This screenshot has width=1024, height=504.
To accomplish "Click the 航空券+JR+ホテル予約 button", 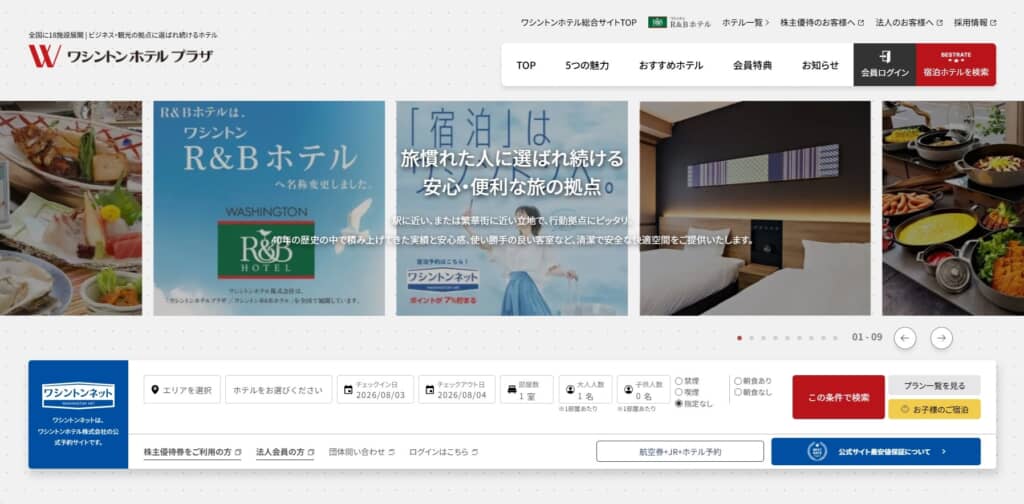I will click(x=680, y=451).
